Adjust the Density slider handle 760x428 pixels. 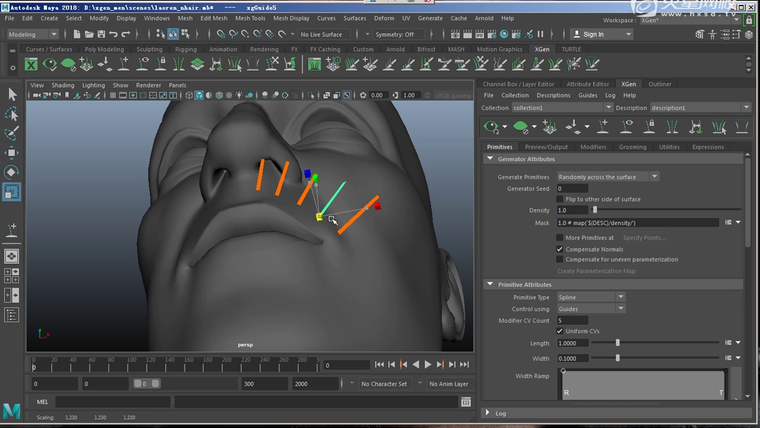[595, 210]
